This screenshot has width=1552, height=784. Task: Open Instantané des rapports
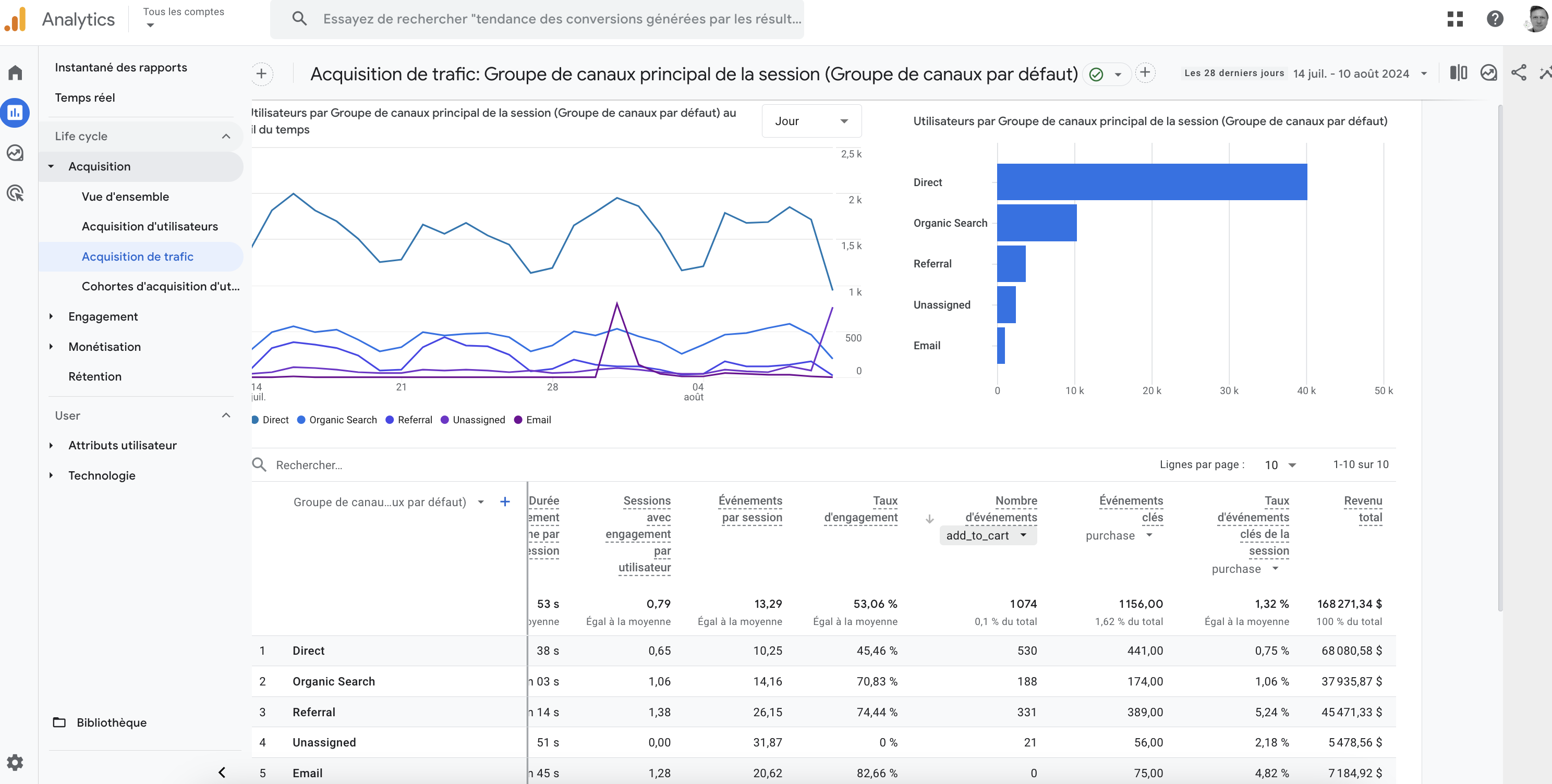(x=121, y=67)
